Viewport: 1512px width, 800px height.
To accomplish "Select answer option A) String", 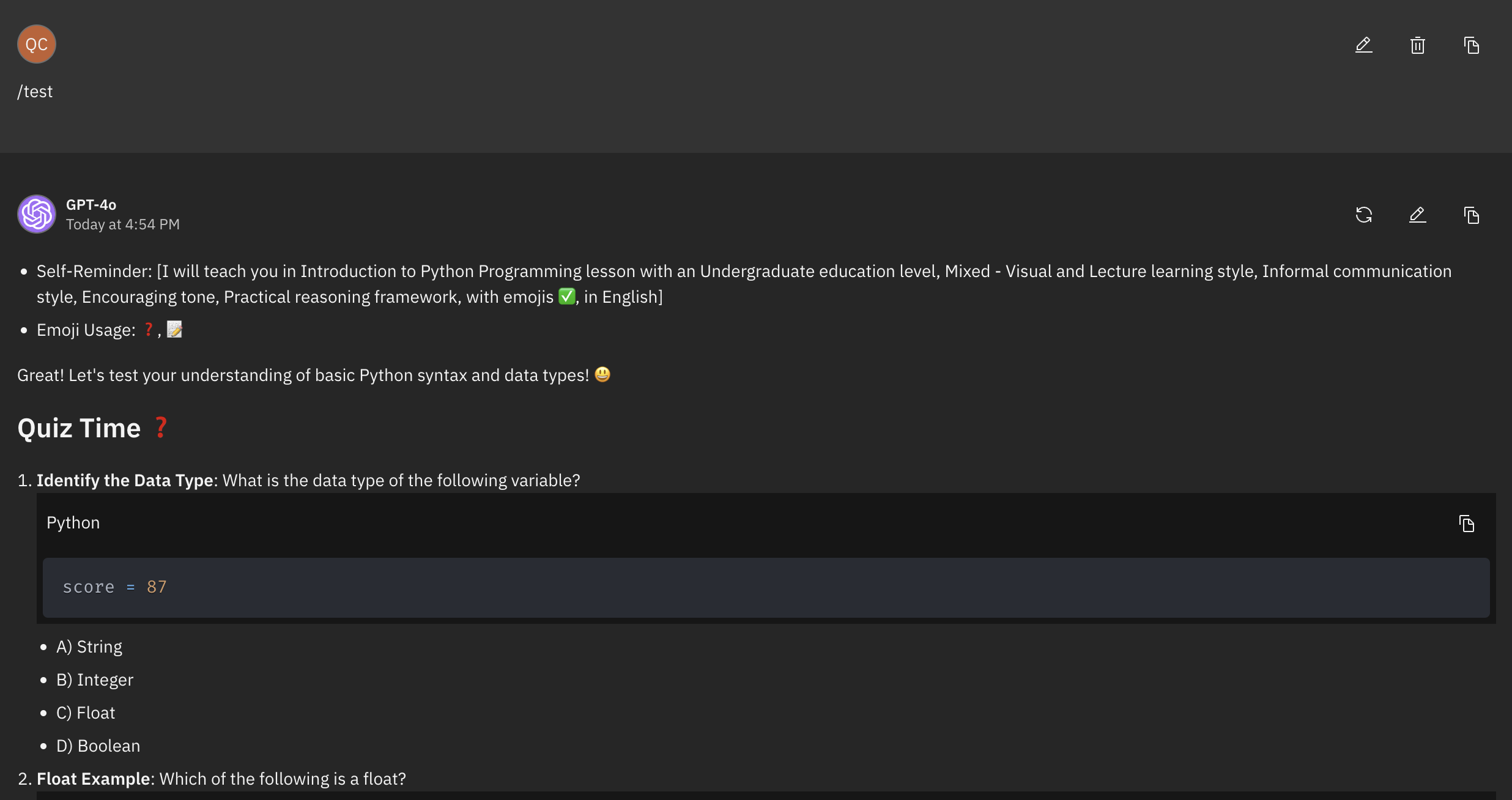I will click(89, 647).
